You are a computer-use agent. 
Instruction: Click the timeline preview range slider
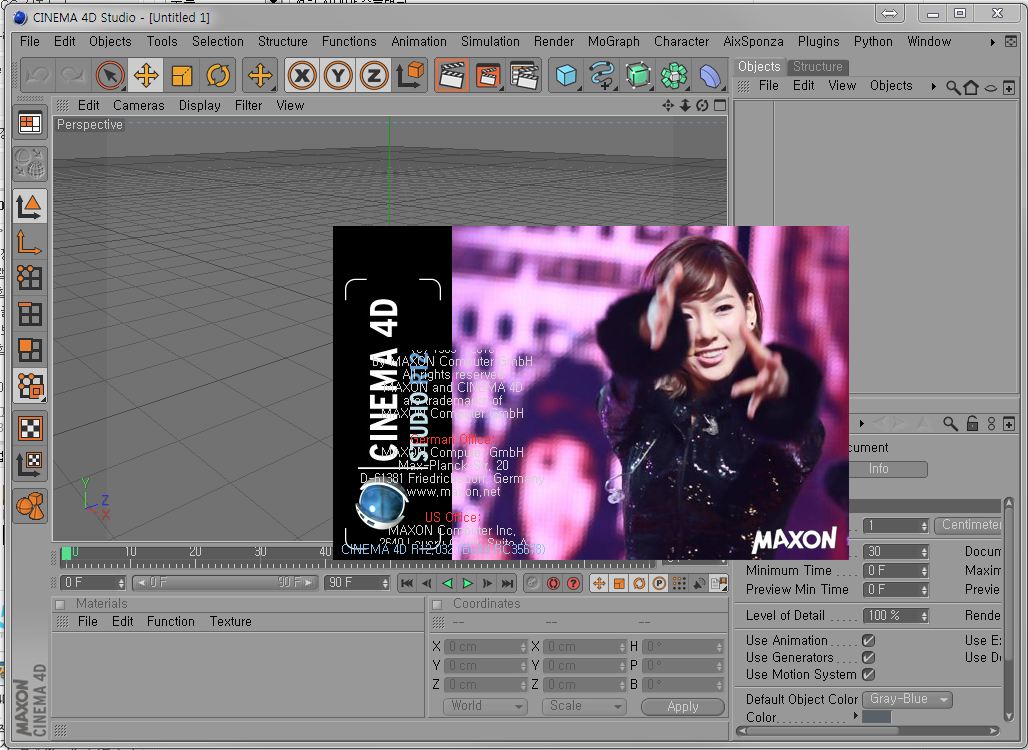(x=225, y=582)
